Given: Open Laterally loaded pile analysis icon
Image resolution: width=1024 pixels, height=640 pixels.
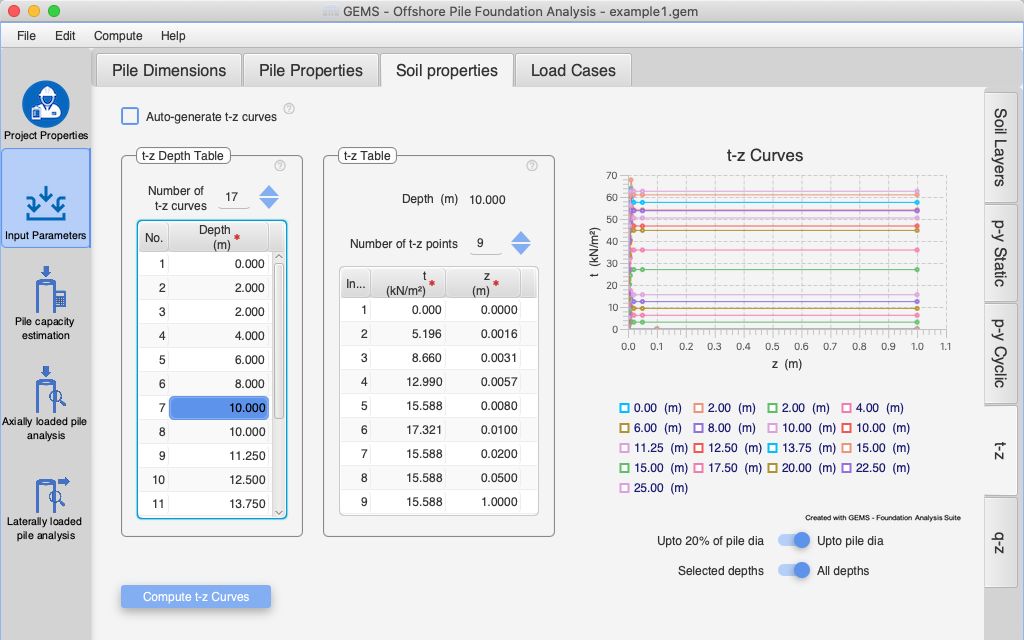Looking at the screenshot, I should 45,494.
